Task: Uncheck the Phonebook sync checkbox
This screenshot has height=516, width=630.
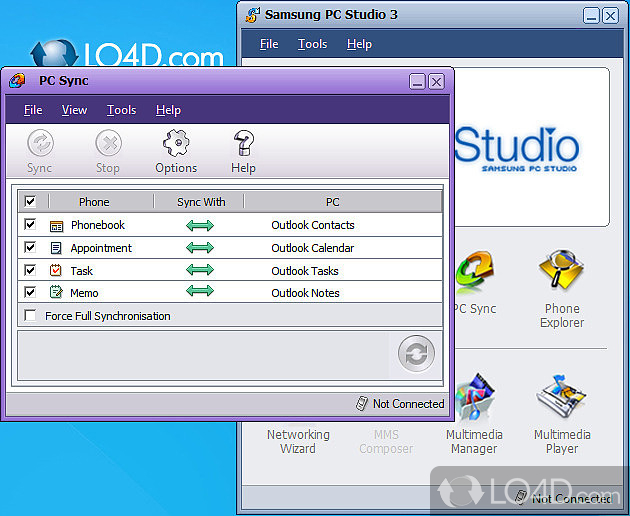Action: pyautogui.click(x=30, y=225)
